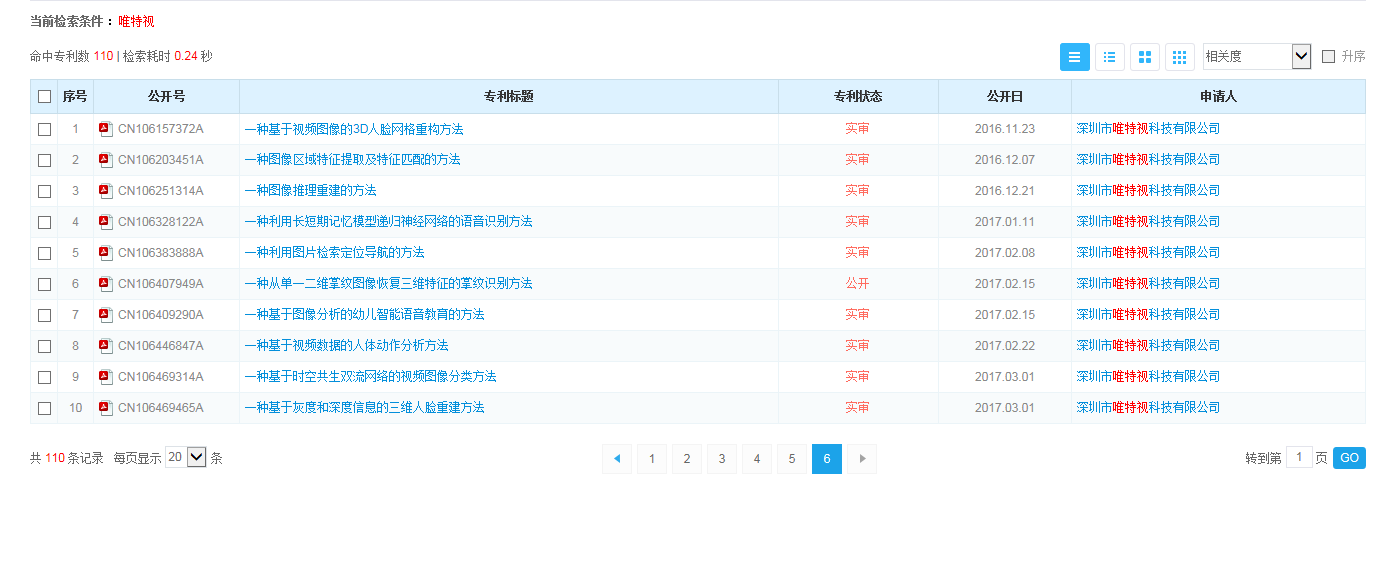Switch to the detailed bullet list view

tap(1110, 57)
